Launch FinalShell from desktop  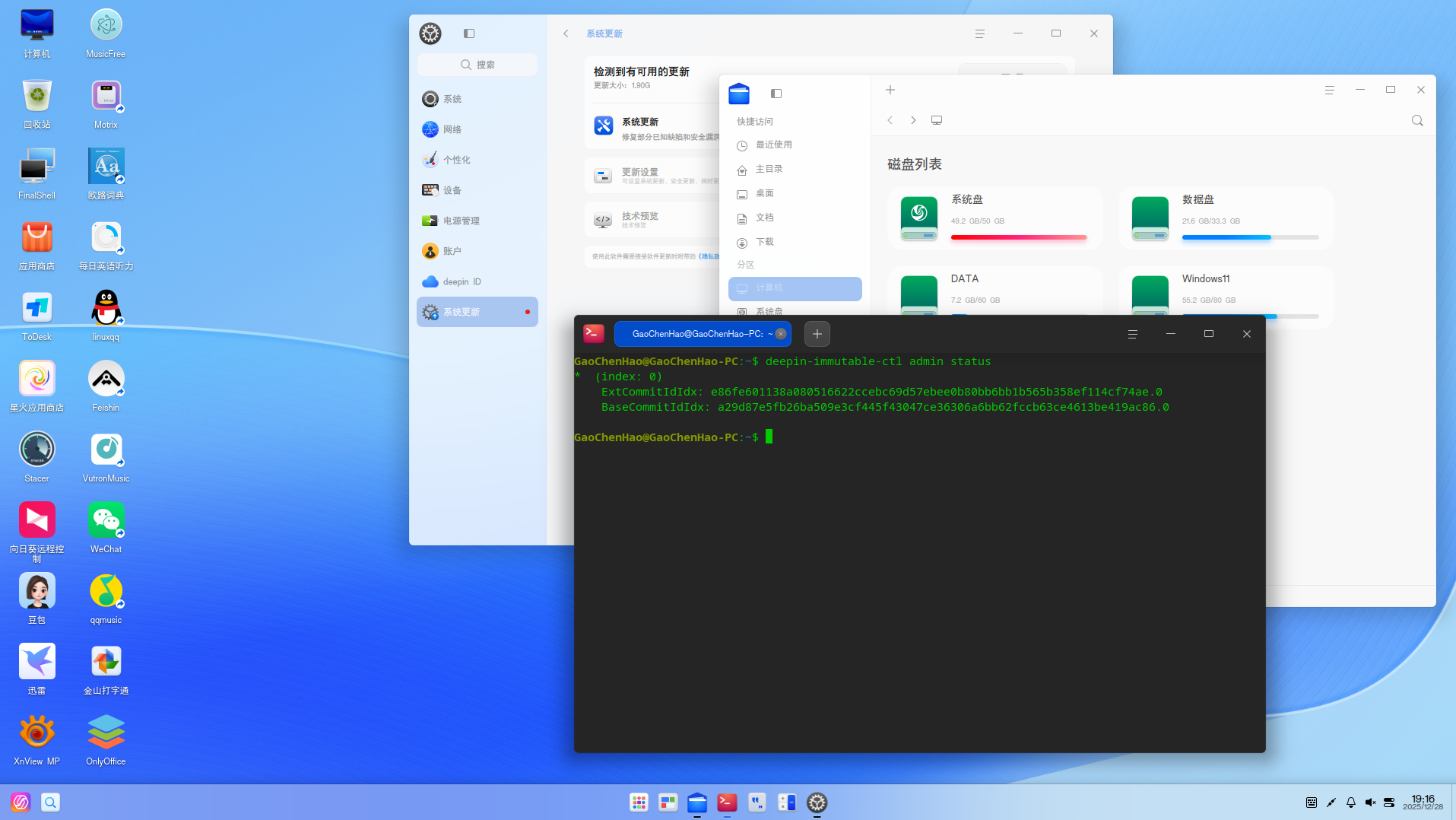point(36,174)
